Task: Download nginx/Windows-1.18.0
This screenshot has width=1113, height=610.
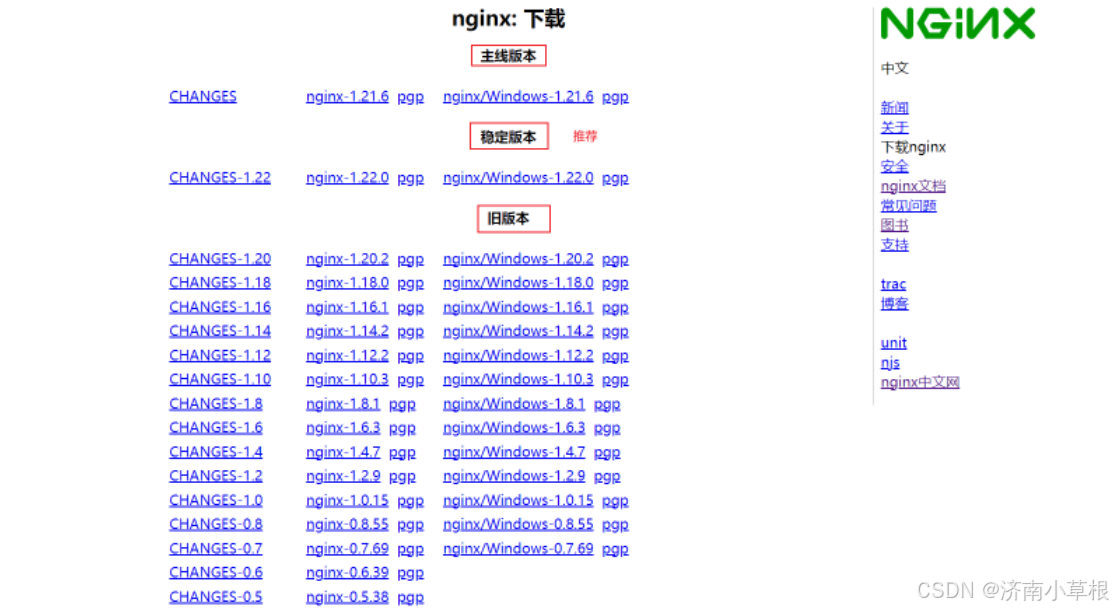Action: click(x=518, y=283)
